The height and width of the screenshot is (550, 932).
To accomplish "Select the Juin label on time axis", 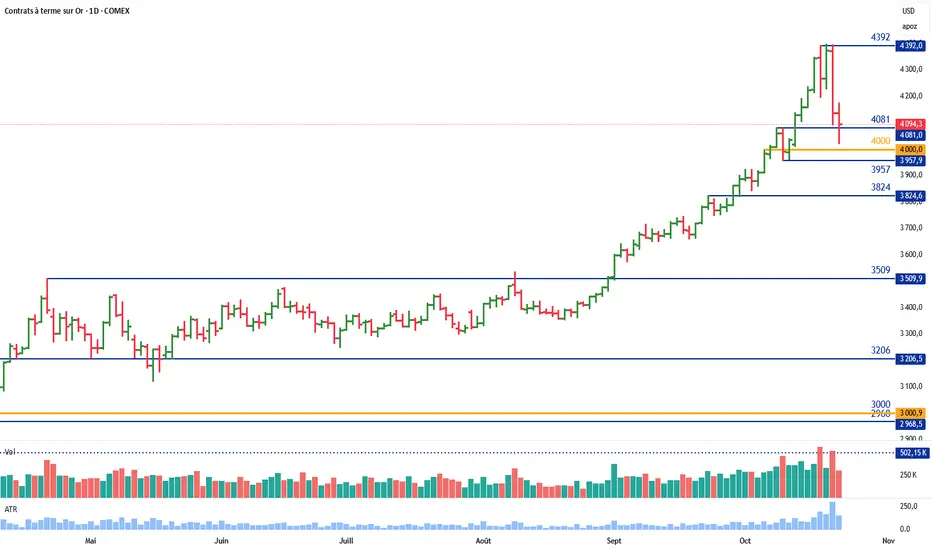I will pyautogui.click(x=221, y=540).
